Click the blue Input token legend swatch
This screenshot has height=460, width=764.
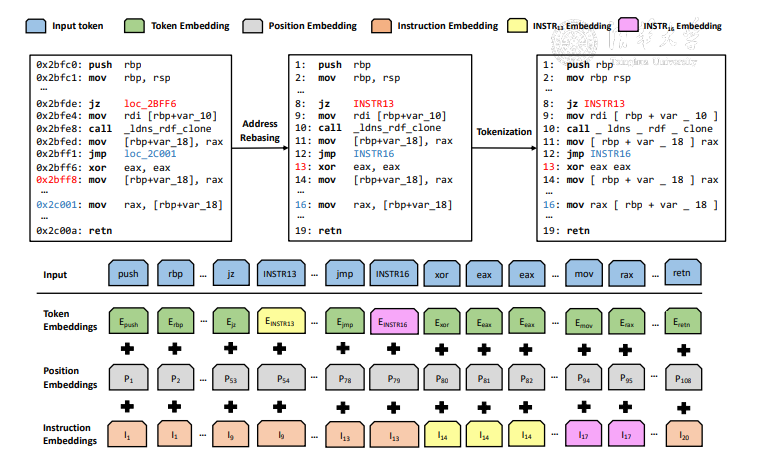36,26
